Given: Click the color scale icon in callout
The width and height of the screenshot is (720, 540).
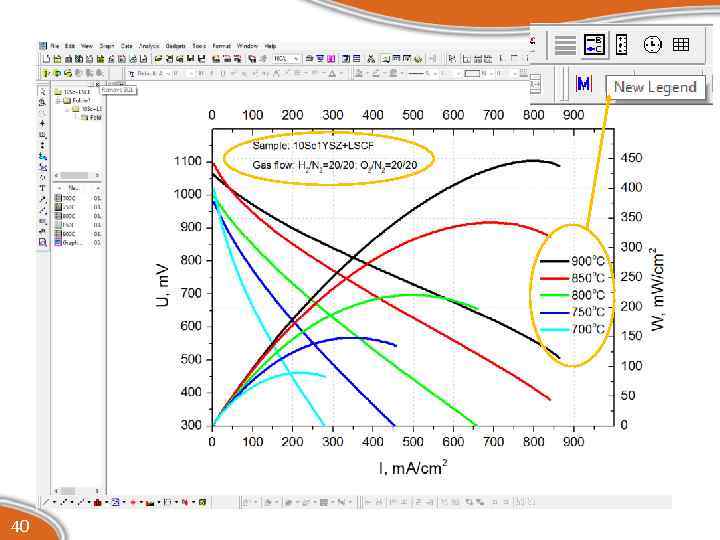Looking at the screenshot, I should (621, 45).
